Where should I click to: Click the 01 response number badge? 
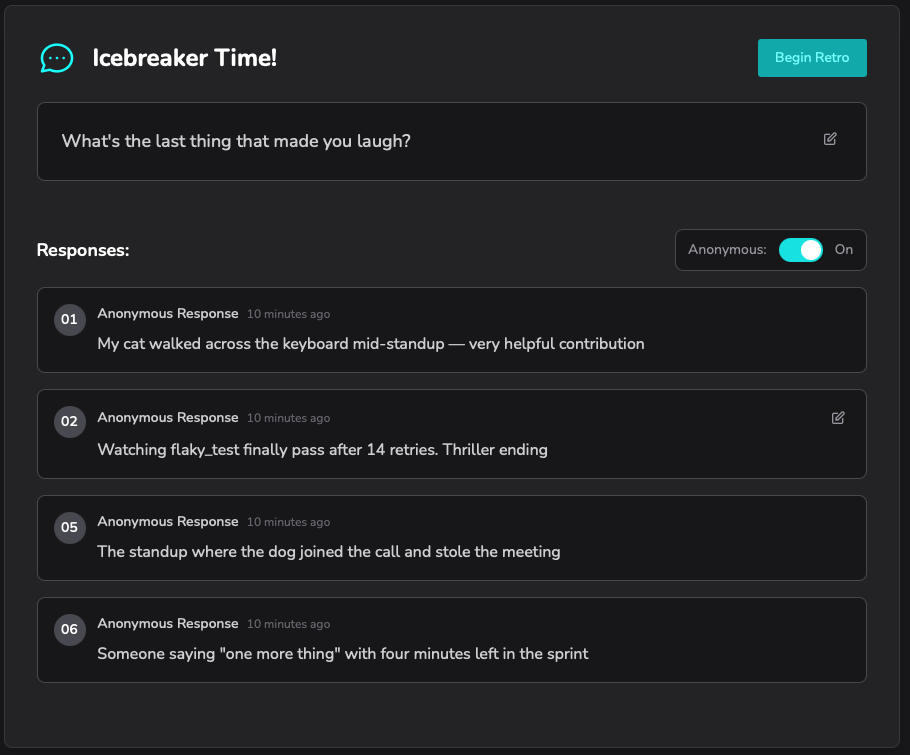tap(70, 319)
